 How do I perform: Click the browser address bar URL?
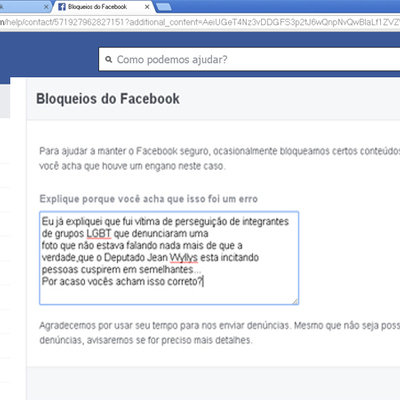coord(200,22)
